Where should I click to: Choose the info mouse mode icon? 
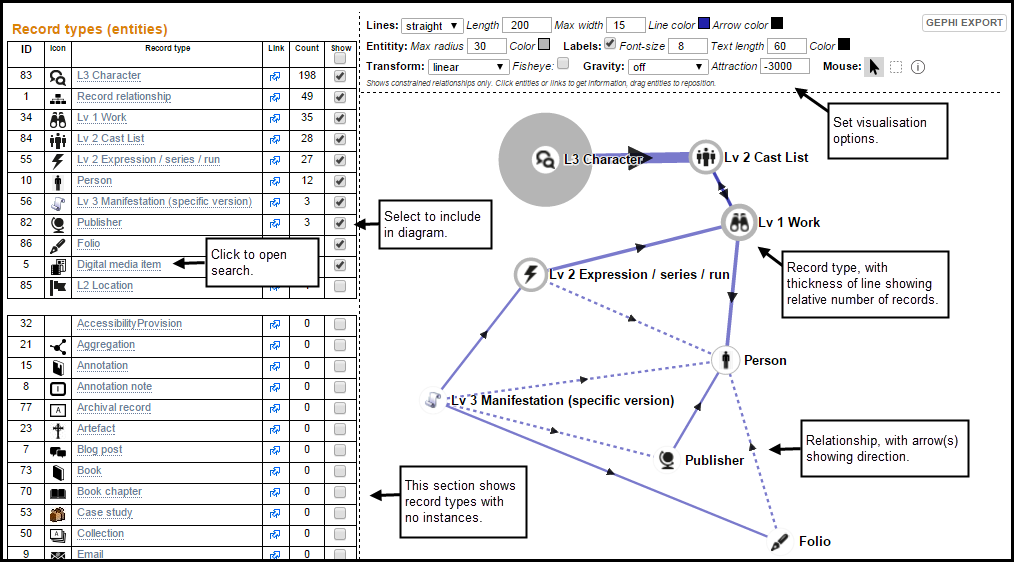coord(918,67)
